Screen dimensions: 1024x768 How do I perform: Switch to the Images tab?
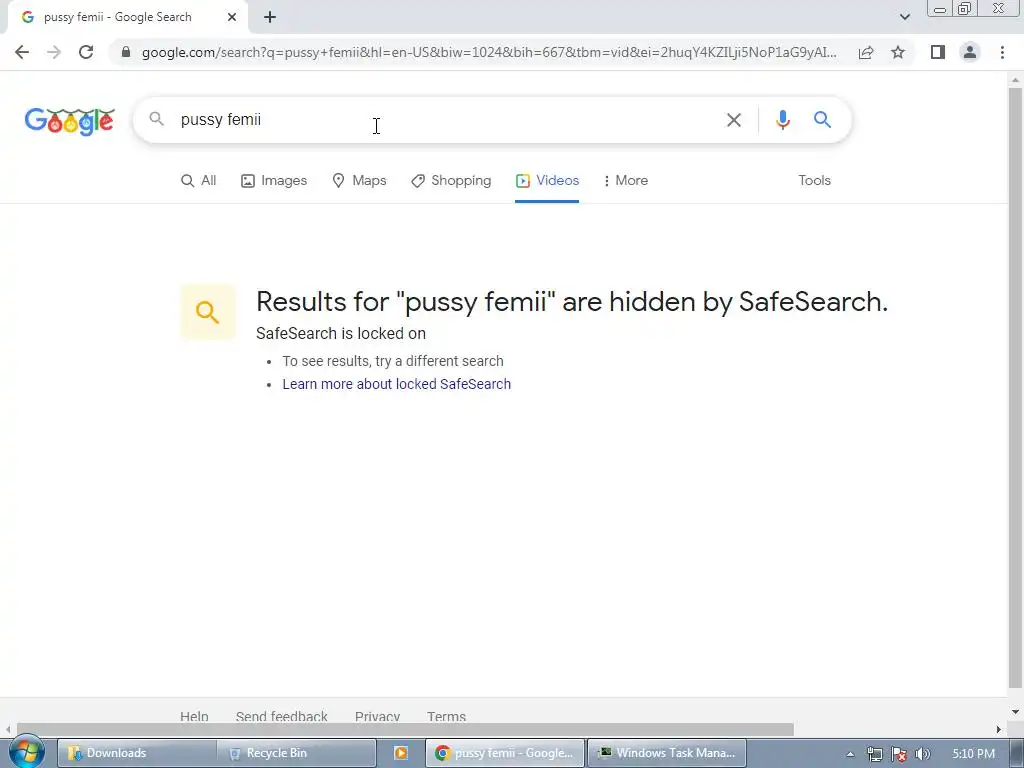tap(274, 180)
